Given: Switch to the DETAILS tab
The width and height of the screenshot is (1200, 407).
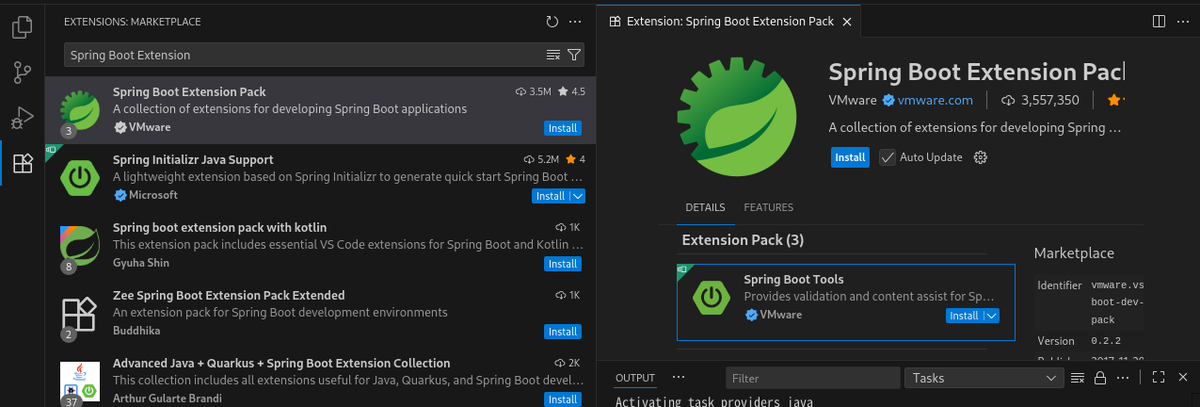Looking at the screenshot, I should tap(705, 207).
